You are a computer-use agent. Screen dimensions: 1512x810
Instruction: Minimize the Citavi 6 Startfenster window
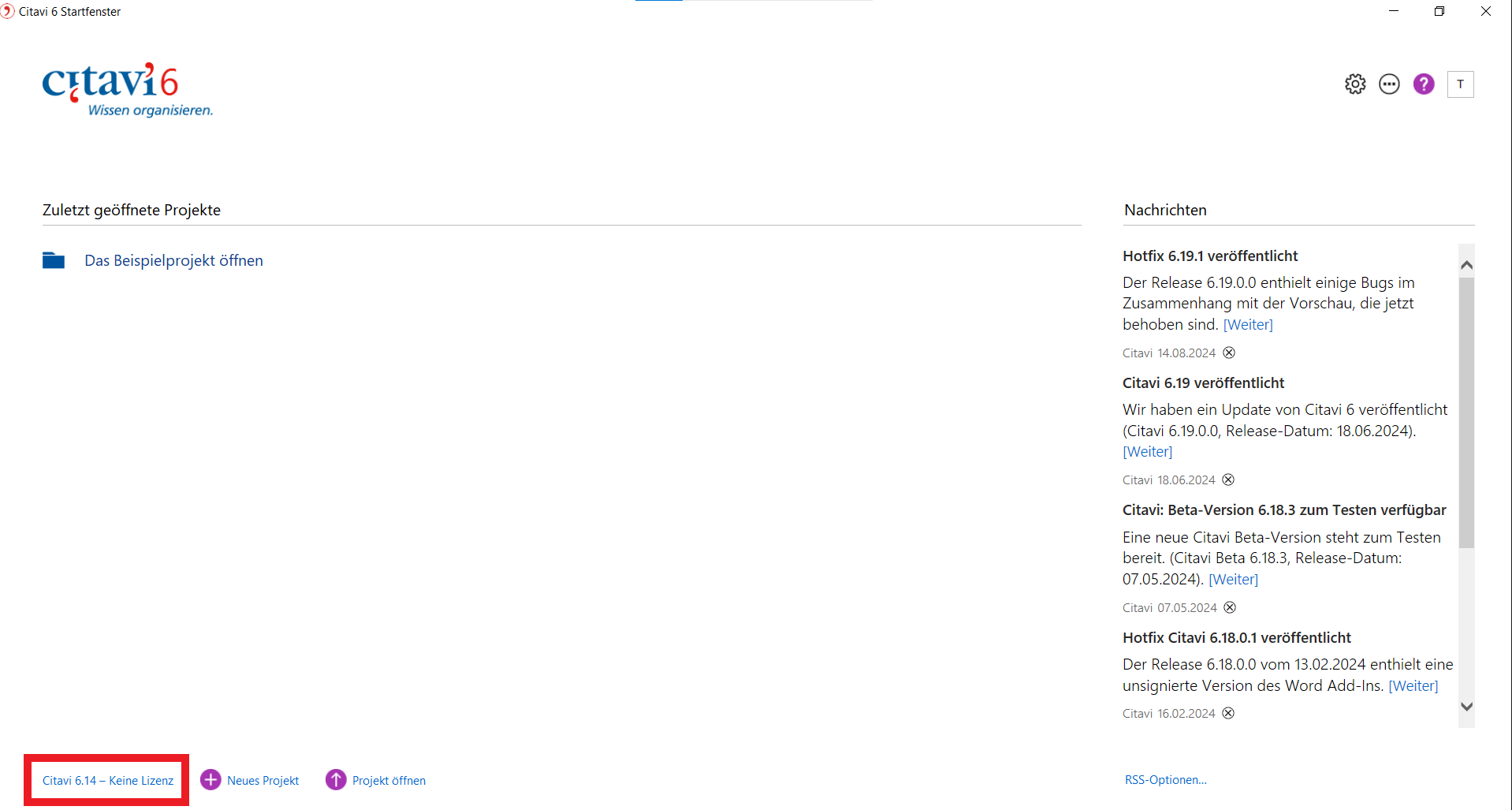pos(1394,11)
